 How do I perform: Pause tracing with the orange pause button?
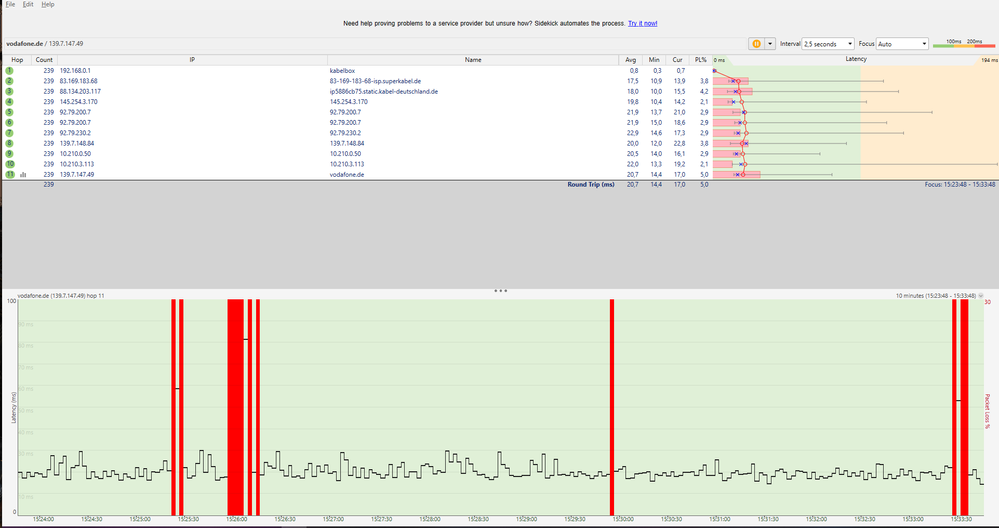756,44
